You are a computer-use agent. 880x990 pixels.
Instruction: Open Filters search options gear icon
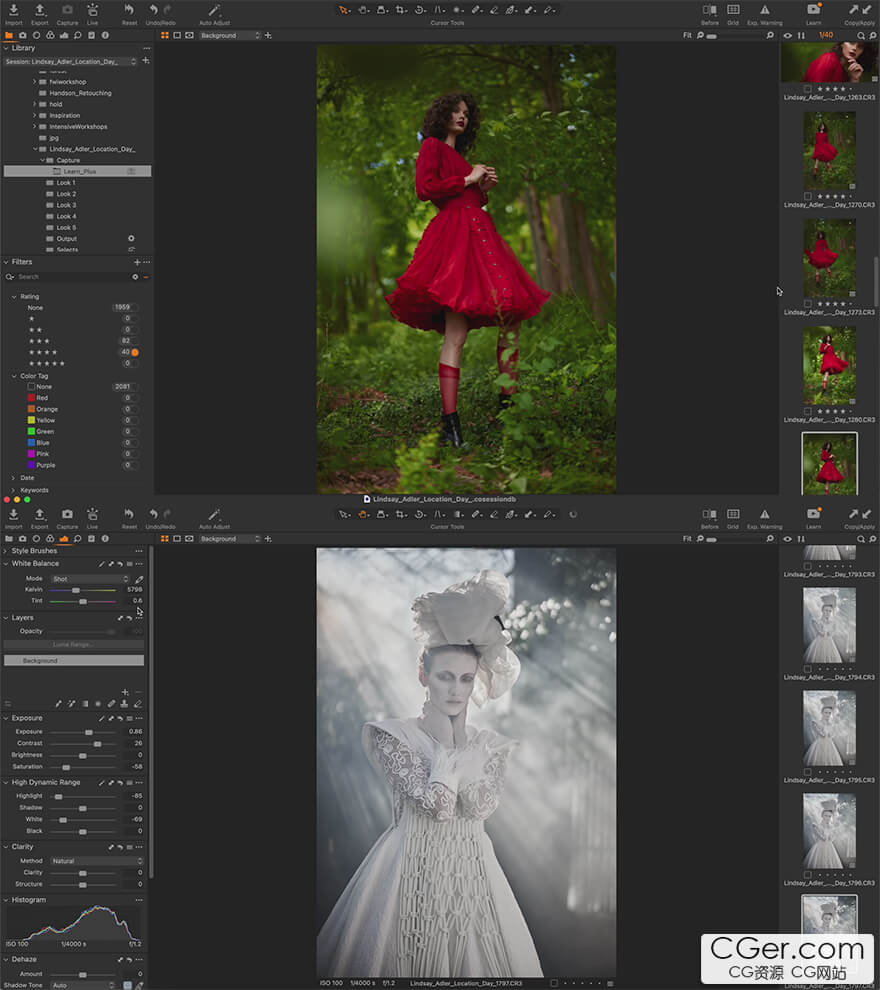(x=135, y=277)
